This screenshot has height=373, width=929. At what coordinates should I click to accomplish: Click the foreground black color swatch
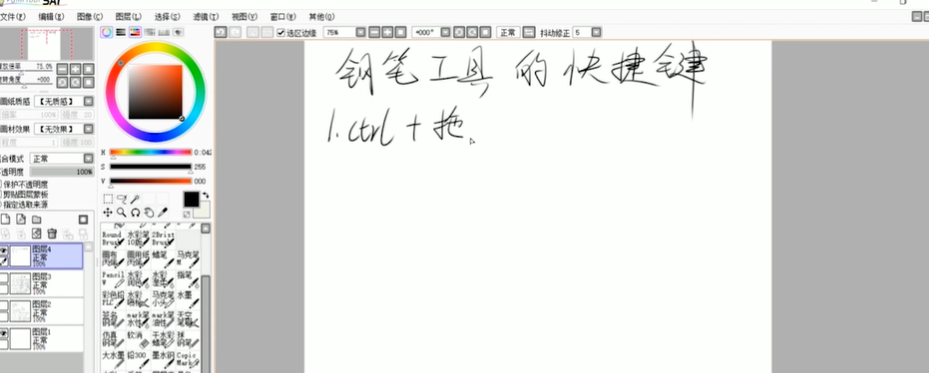click(x=191, y=200)
